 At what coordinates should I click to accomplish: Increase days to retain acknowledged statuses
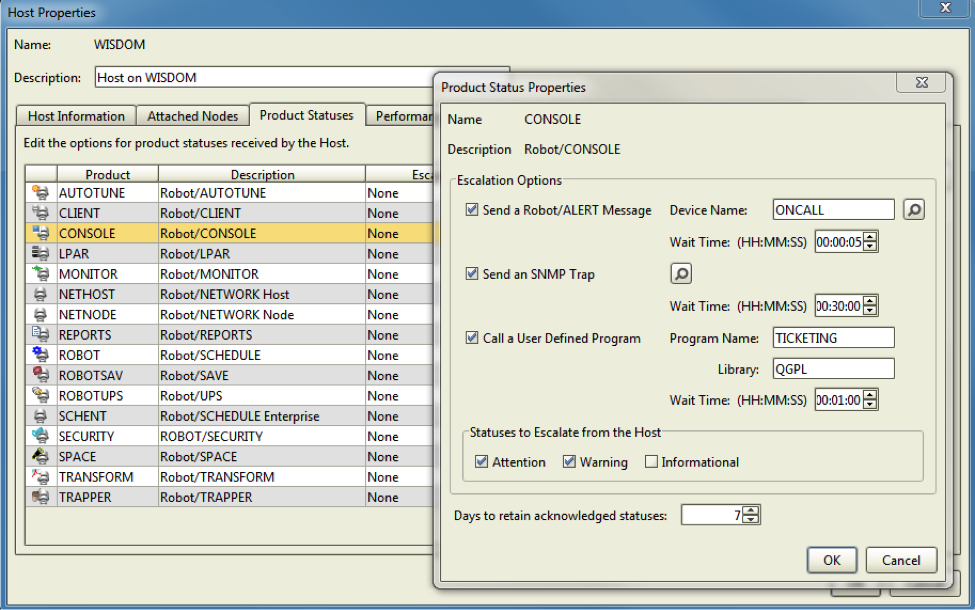coord(751,511)
